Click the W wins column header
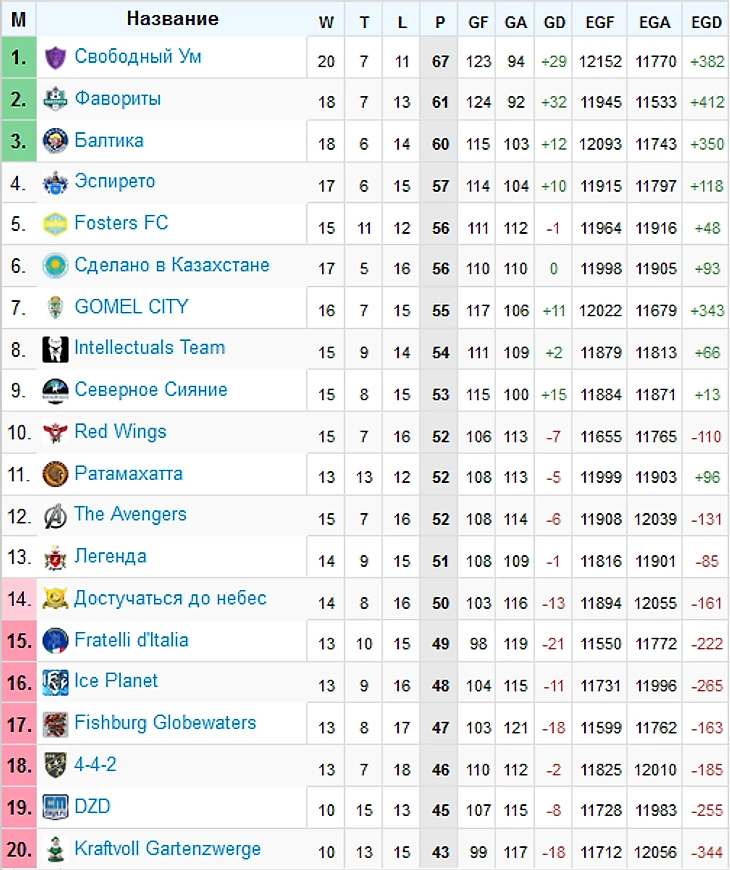The width and height of the screenshot is (730, 870). [x=326, y=21]
